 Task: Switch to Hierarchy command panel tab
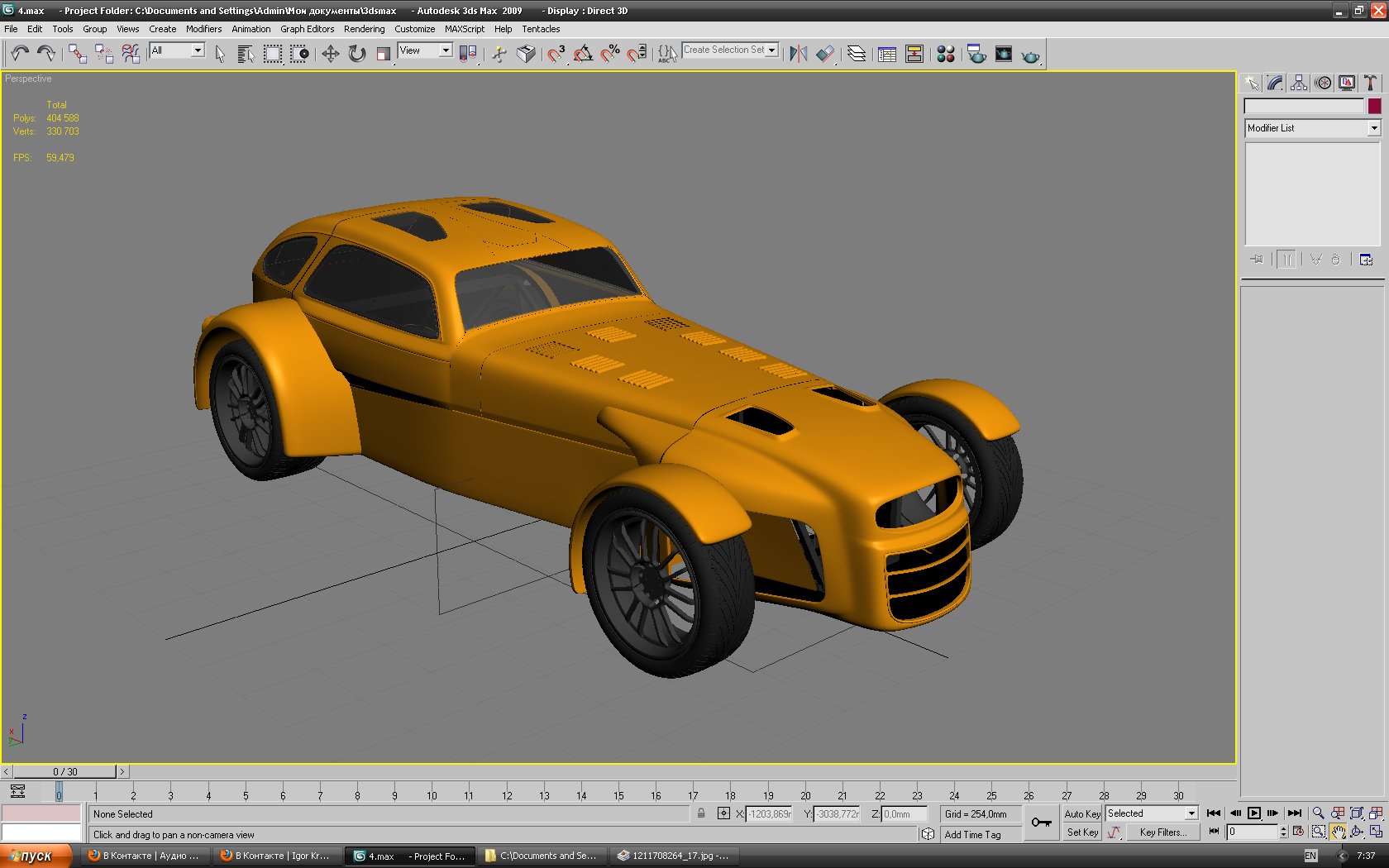pyautogui.click(x=1299, y=83)
